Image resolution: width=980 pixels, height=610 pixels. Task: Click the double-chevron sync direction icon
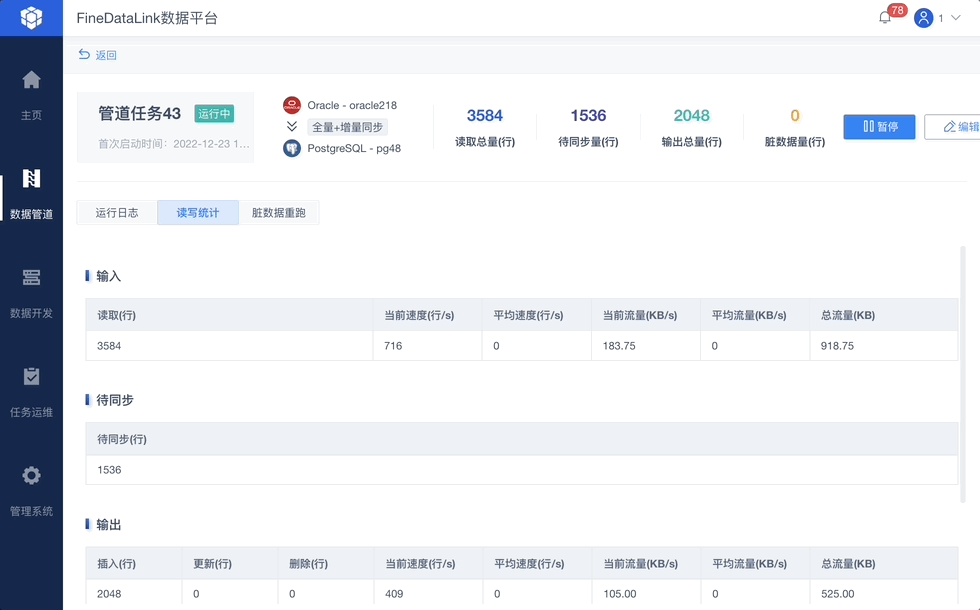(x=292, y=126)
